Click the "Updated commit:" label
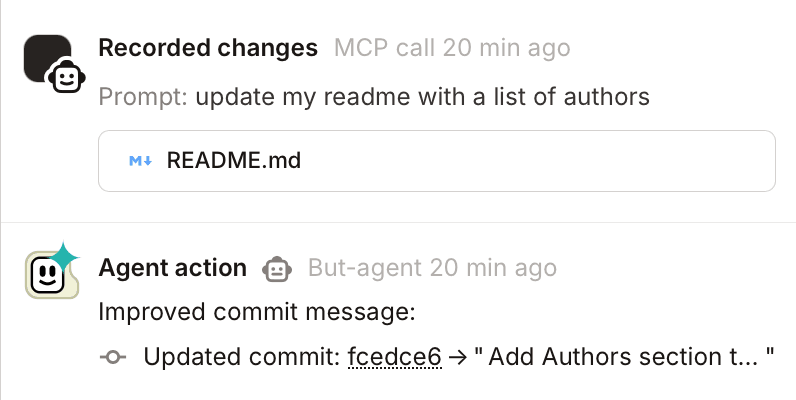 pos(241,357)
